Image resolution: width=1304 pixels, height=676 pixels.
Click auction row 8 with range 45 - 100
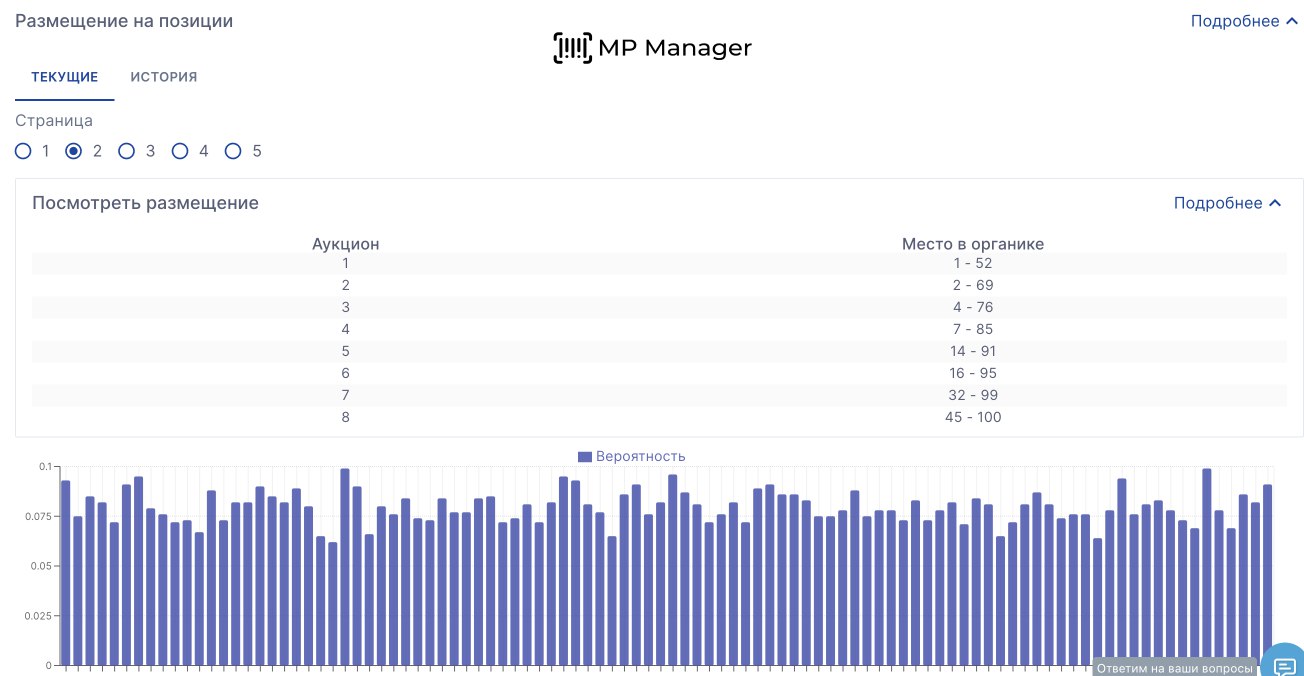(x=659, y=417)
